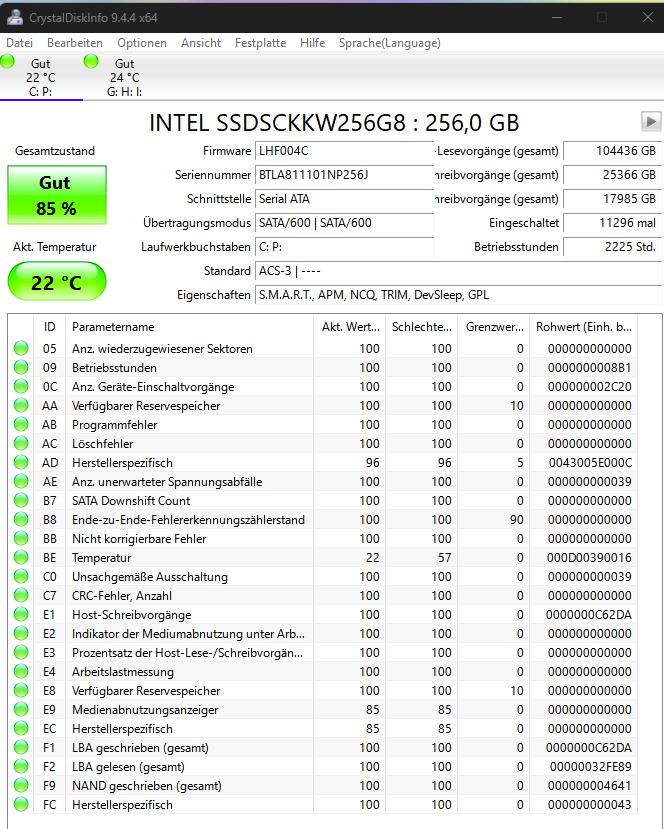Click the ID column header
Image resolution: width=664 pixels, height=829 pixels.
(49, 327)
